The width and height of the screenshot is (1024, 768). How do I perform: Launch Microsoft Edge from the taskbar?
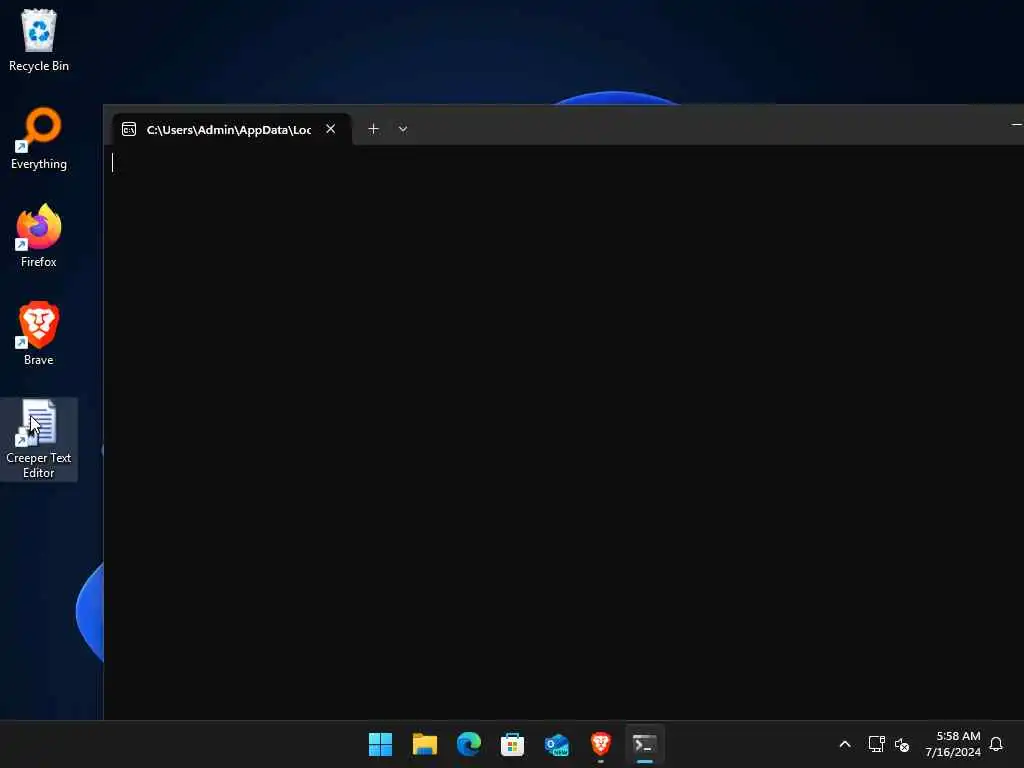click(x=469, y=744)
